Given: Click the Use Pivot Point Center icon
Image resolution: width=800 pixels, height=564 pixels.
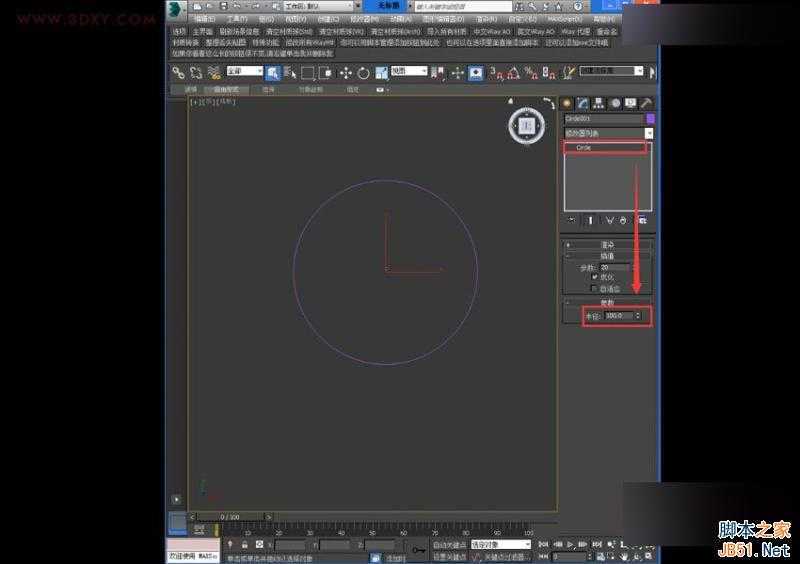Looking at the screenshot, I should click(437, 73).
